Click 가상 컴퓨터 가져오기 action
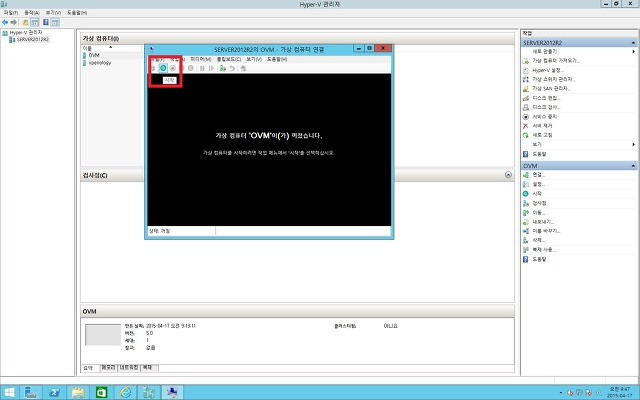Viewport: 640px width, 400px height. (556, 60)
